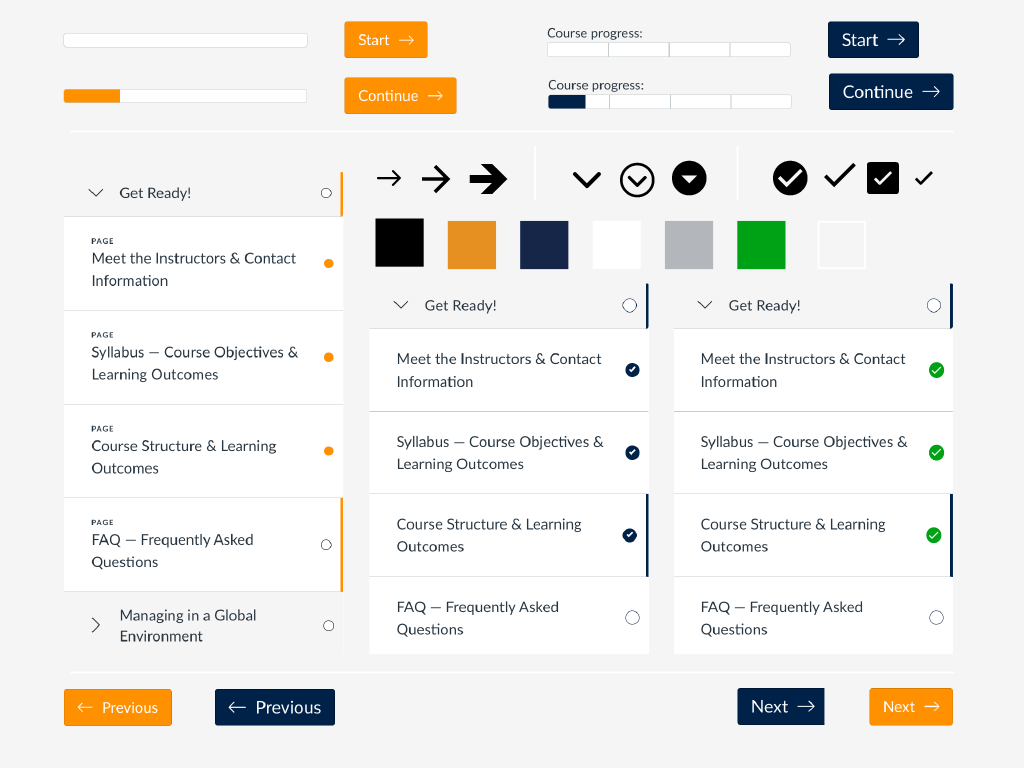Select the Syllabus — Course Objectives page
Viewport: 1024px width, 768px height.
[x=195, y=362]
